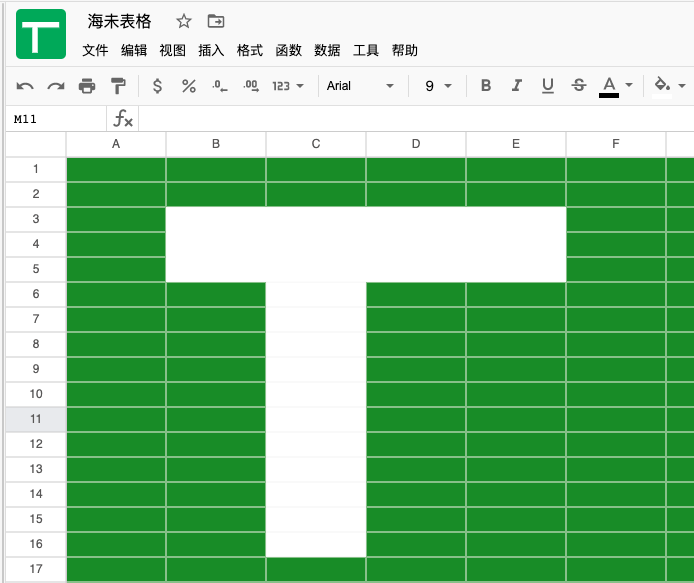This screenshot has width=694, height=583.
Task: Toggle strikethrough formatting
Action: pyautogui.click(x=578, y=86)
